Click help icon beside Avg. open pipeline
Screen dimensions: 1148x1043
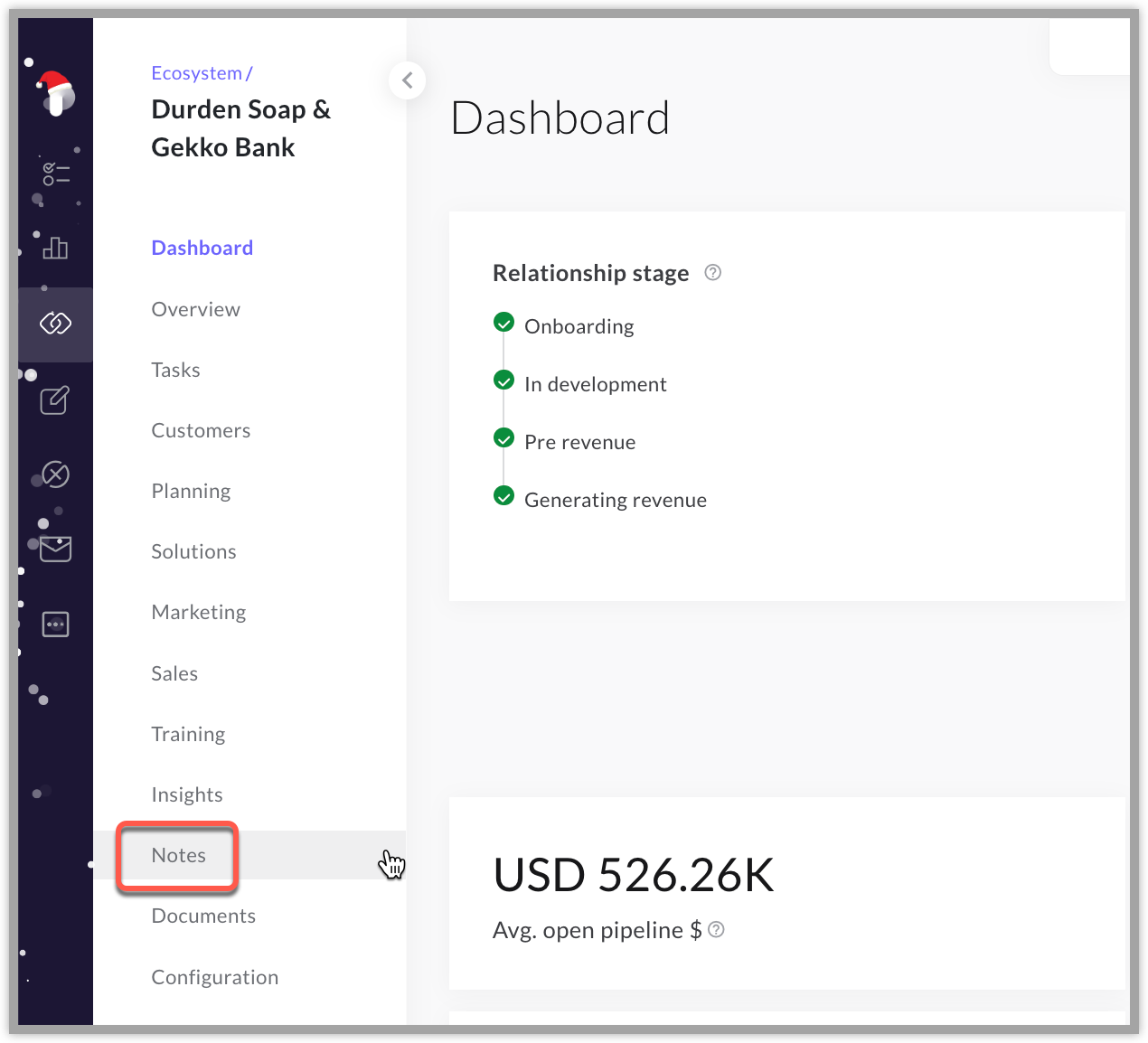(716, 930)
